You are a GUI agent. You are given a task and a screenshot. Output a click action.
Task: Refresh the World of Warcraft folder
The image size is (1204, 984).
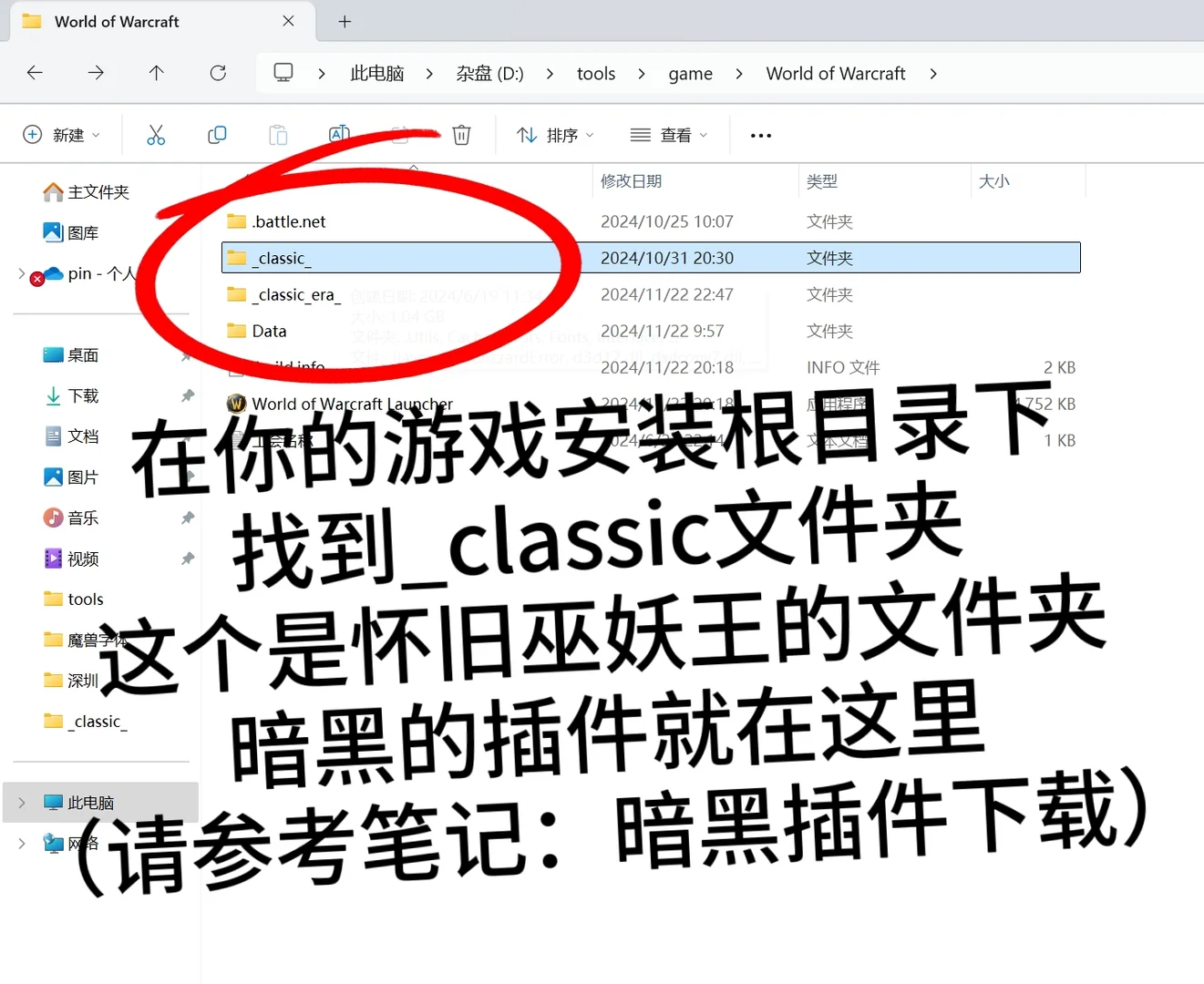[x=218, y=73]
